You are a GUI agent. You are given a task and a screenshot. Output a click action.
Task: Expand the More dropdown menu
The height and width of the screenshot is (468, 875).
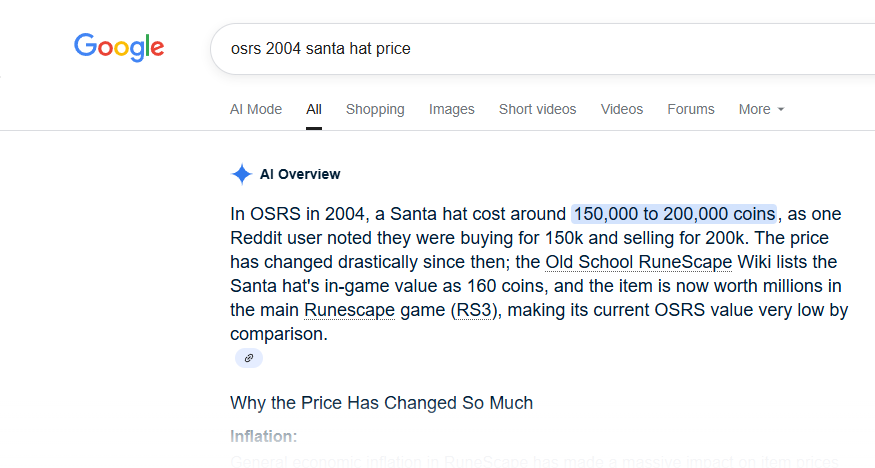pos(761,109)
